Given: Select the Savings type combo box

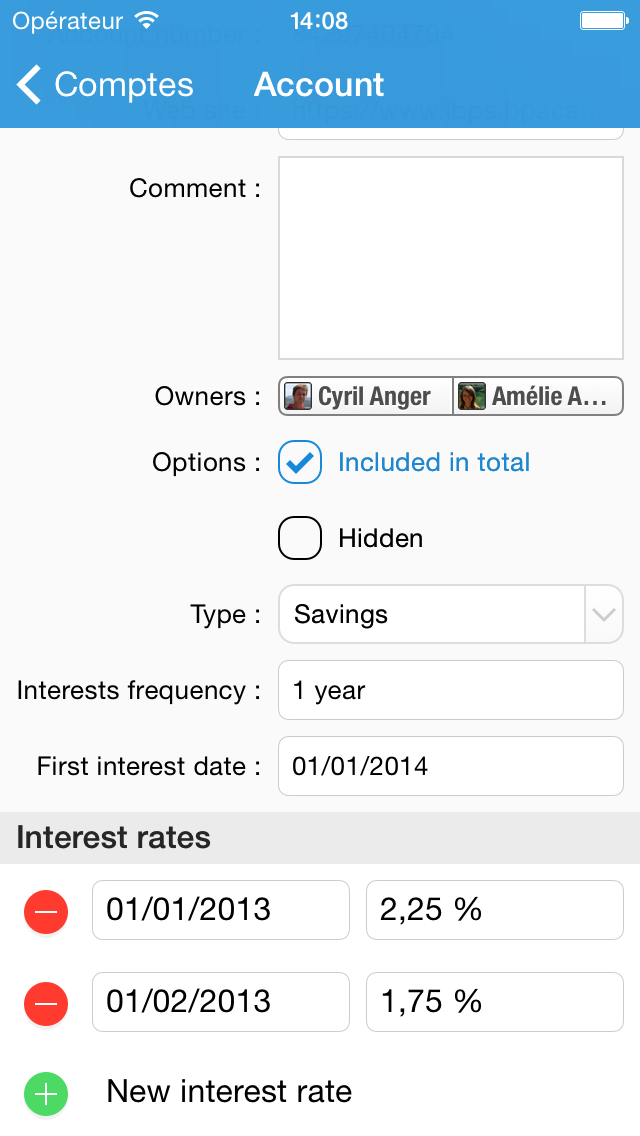Looking at the screenshot, I should pos(430,614).
